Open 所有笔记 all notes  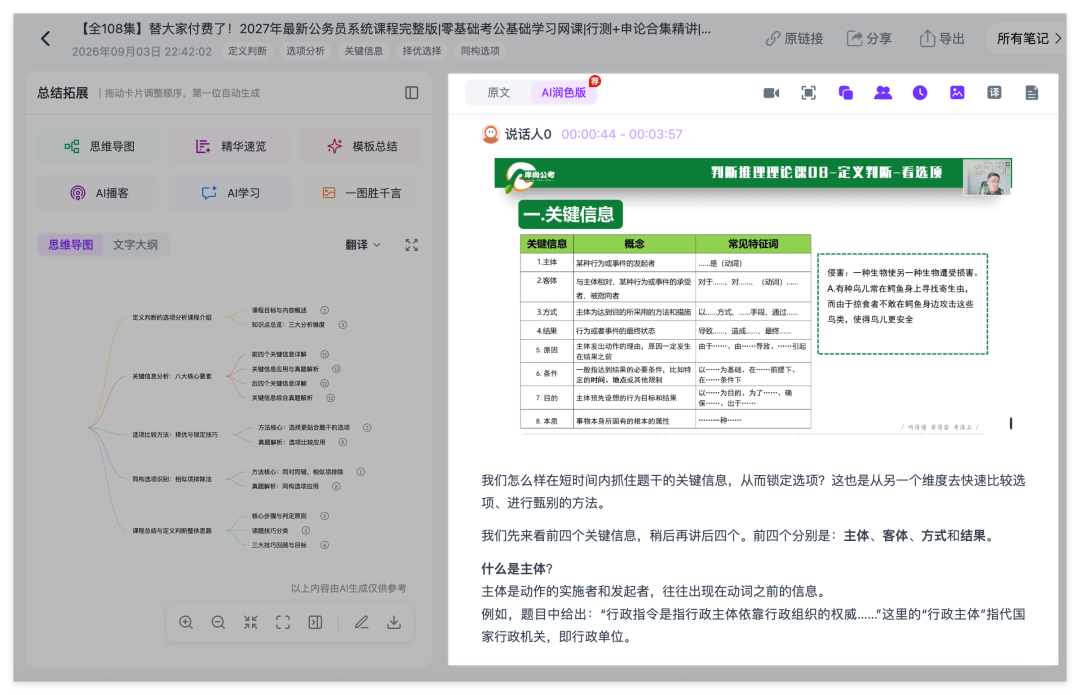pyautogui.click(x=1029, y=39)
